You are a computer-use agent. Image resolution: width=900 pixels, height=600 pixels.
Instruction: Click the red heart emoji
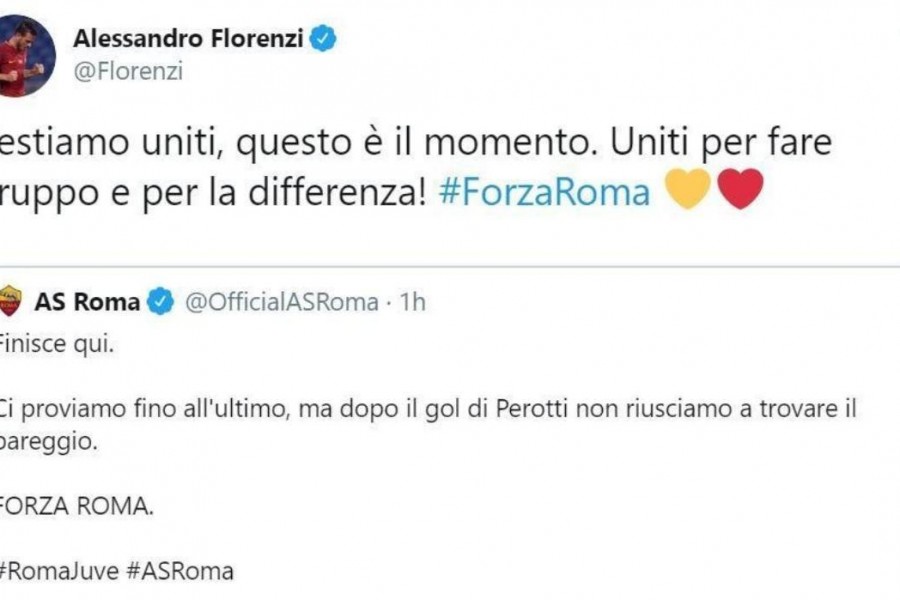coord(740,189)
